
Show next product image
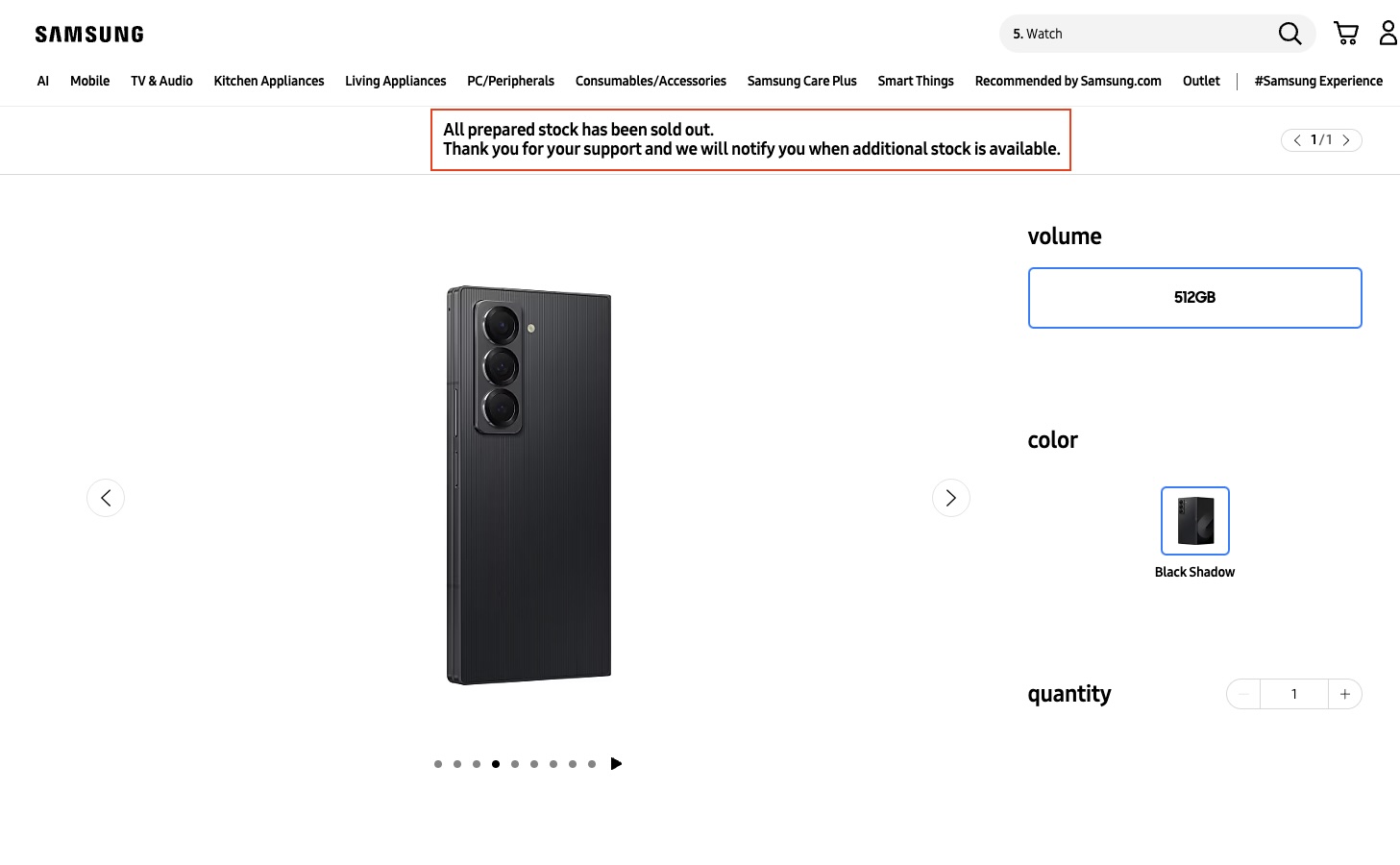950,498
